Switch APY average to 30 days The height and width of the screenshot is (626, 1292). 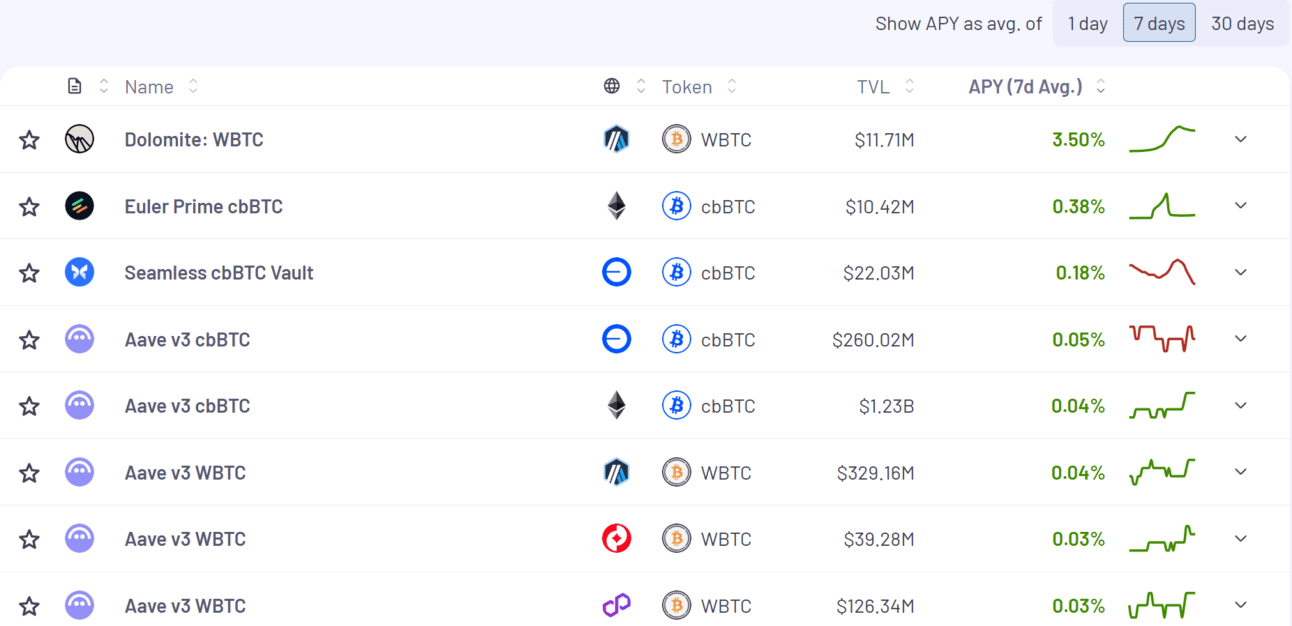click(1242, 23)
